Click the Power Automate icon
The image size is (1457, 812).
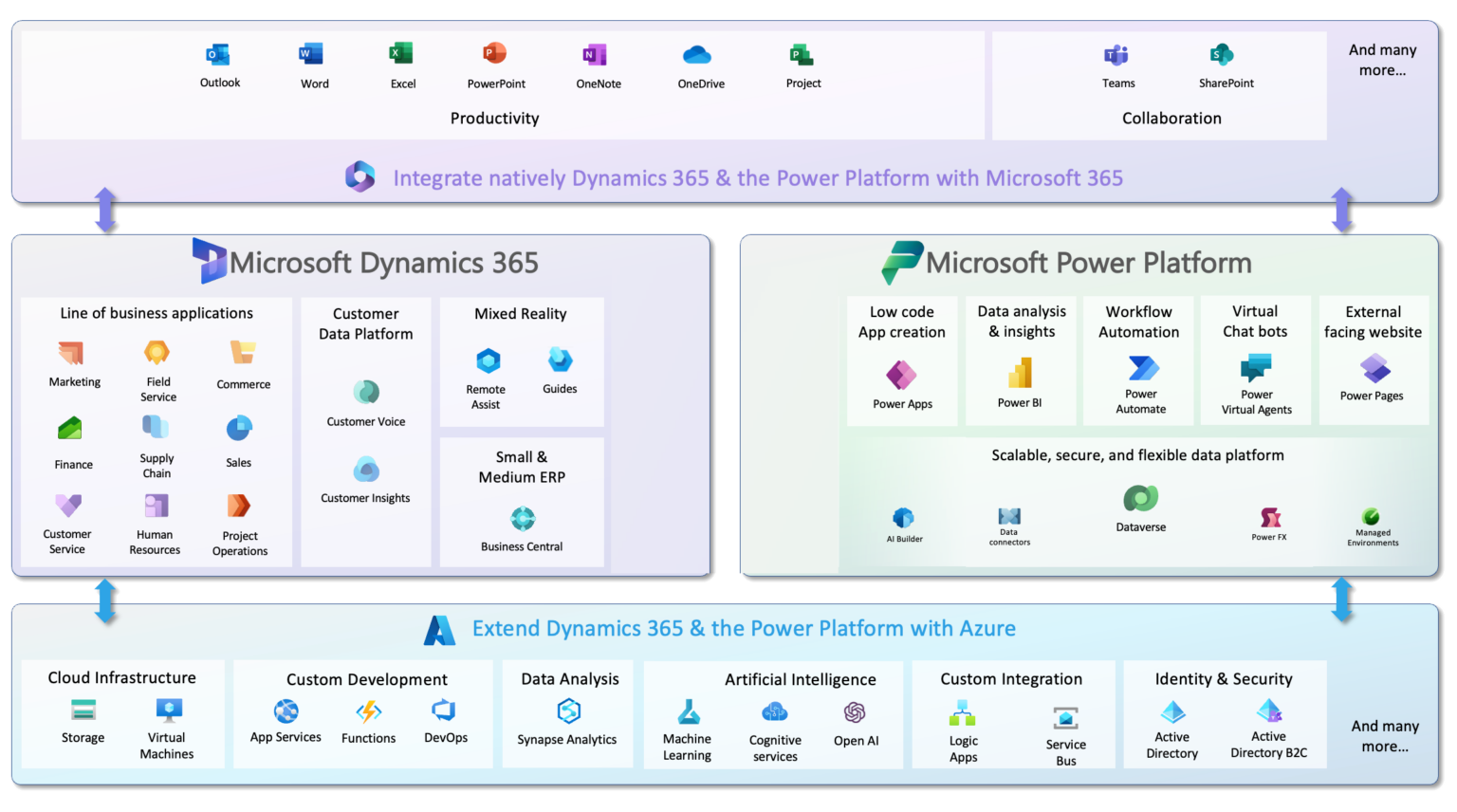click(x=1144, y=368)
